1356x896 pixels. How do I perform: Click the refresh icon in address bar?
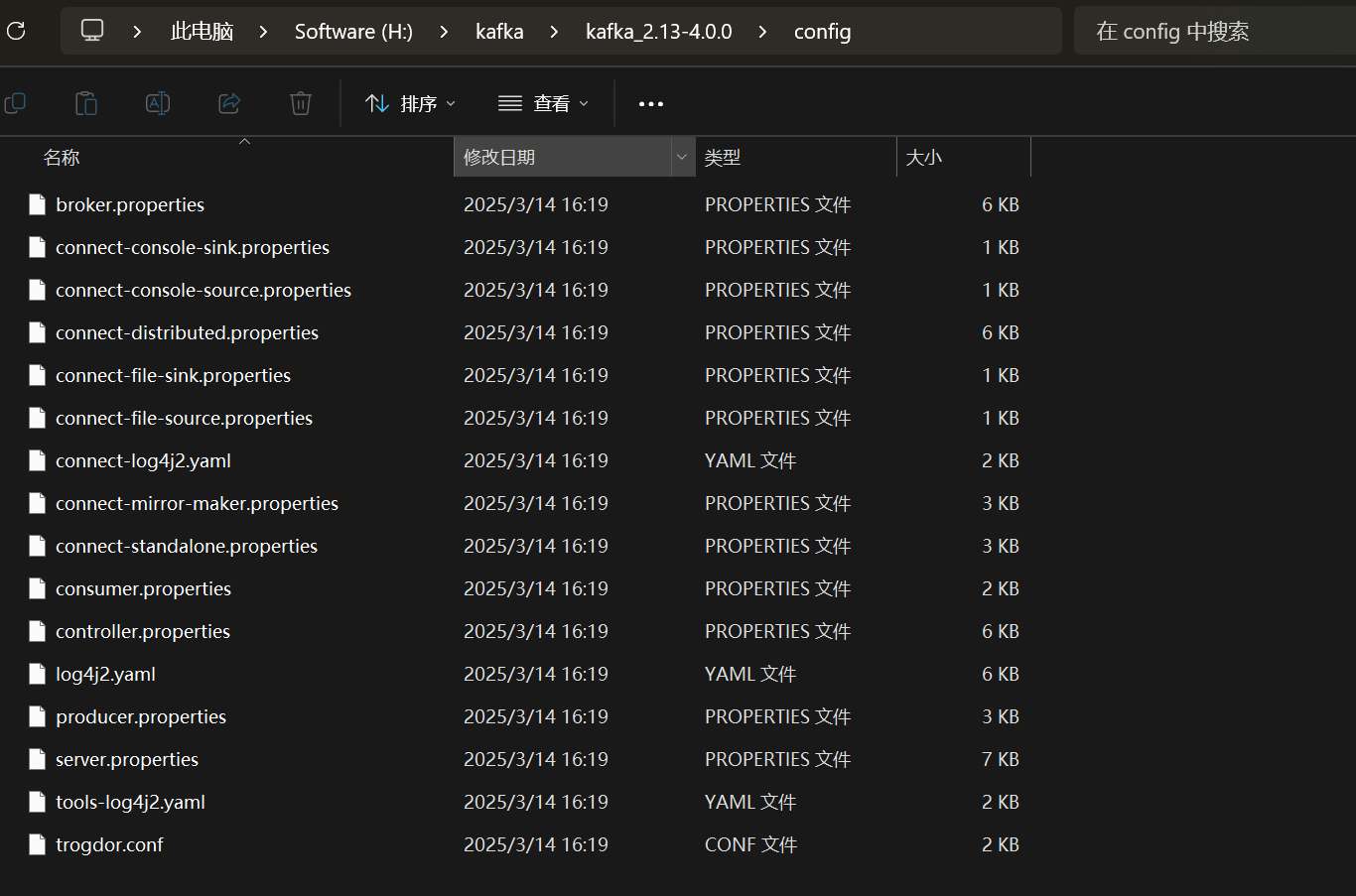coord(16,31)
